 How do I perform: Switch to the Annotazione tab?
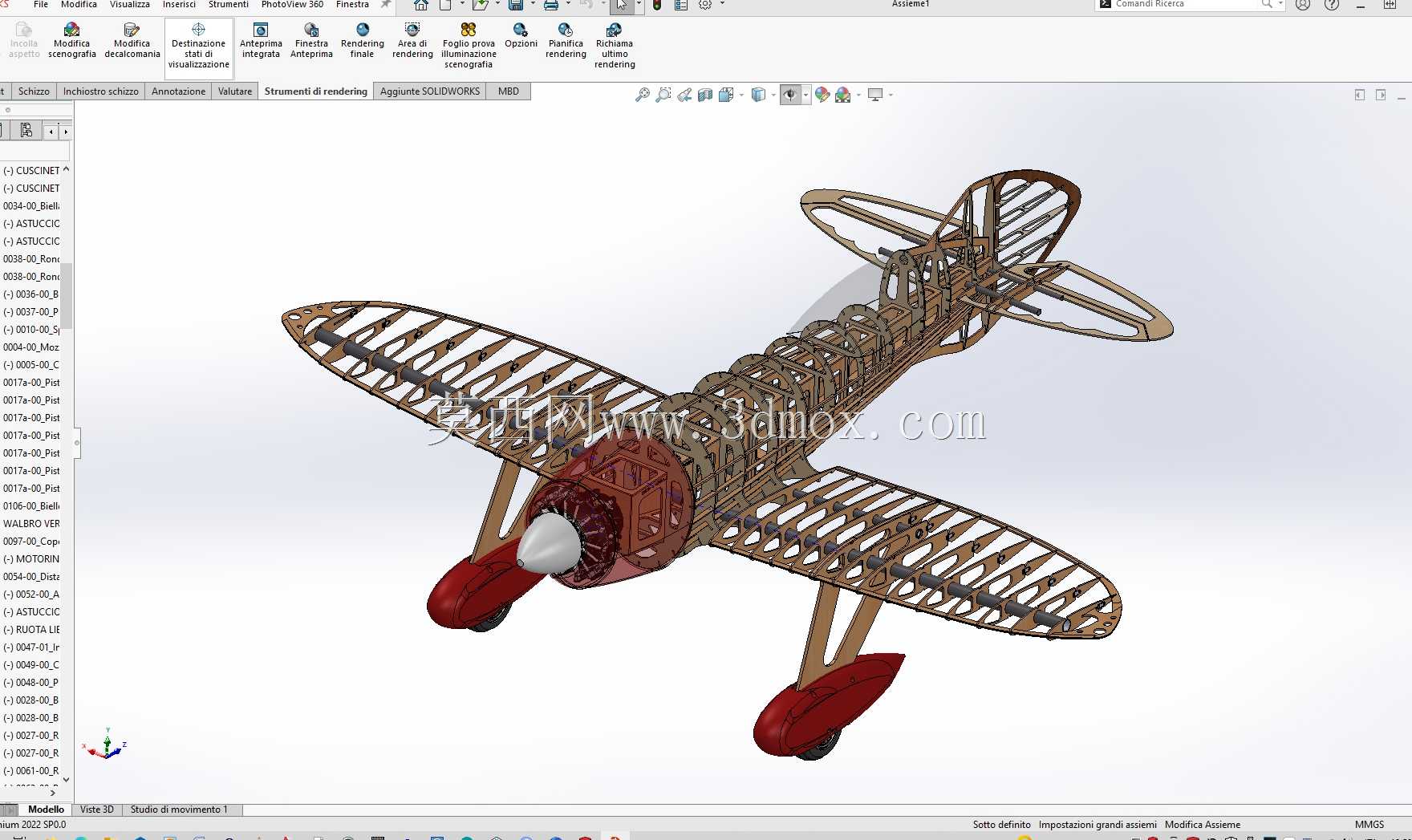coord(179,91)
